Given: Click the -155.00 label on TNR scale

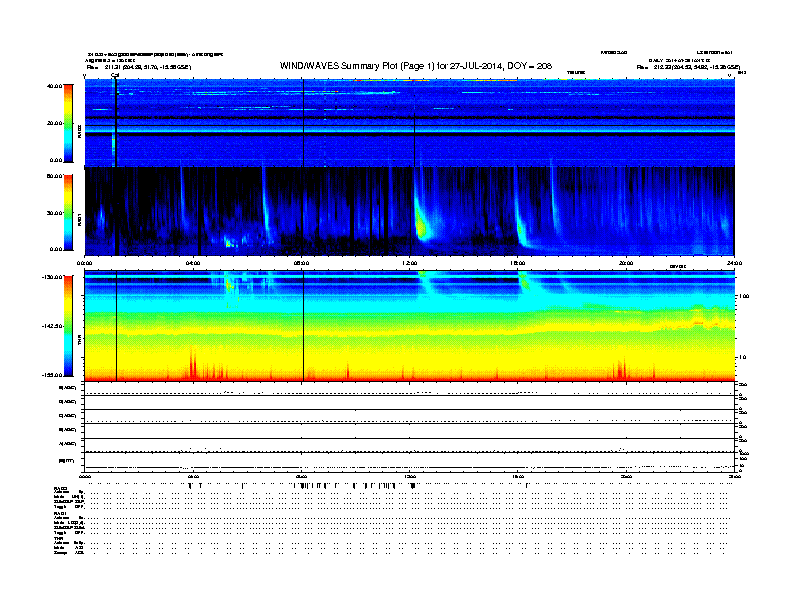Looking at the screenshot, I should click(x=53, y=375).
